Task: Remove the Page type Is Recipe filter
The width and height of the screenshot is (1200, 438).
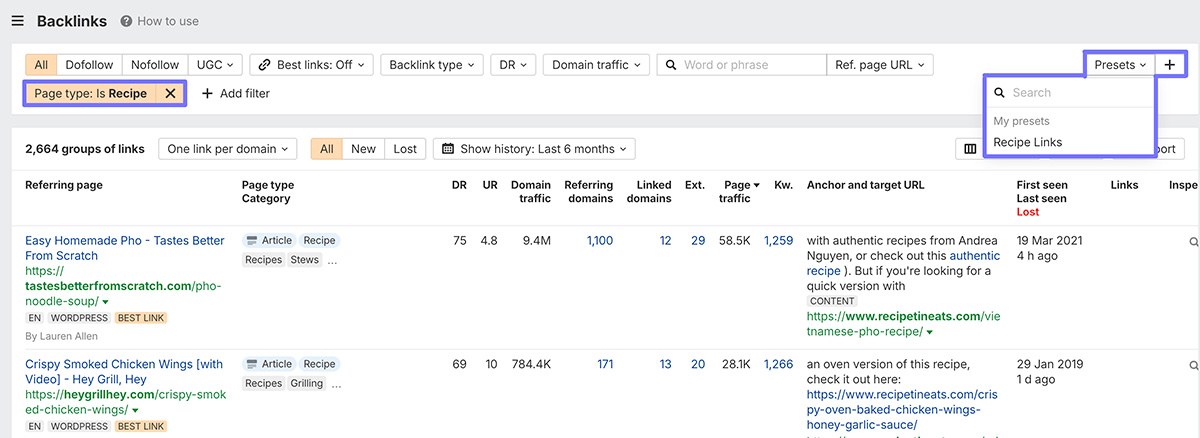Action: pos(170,93)
